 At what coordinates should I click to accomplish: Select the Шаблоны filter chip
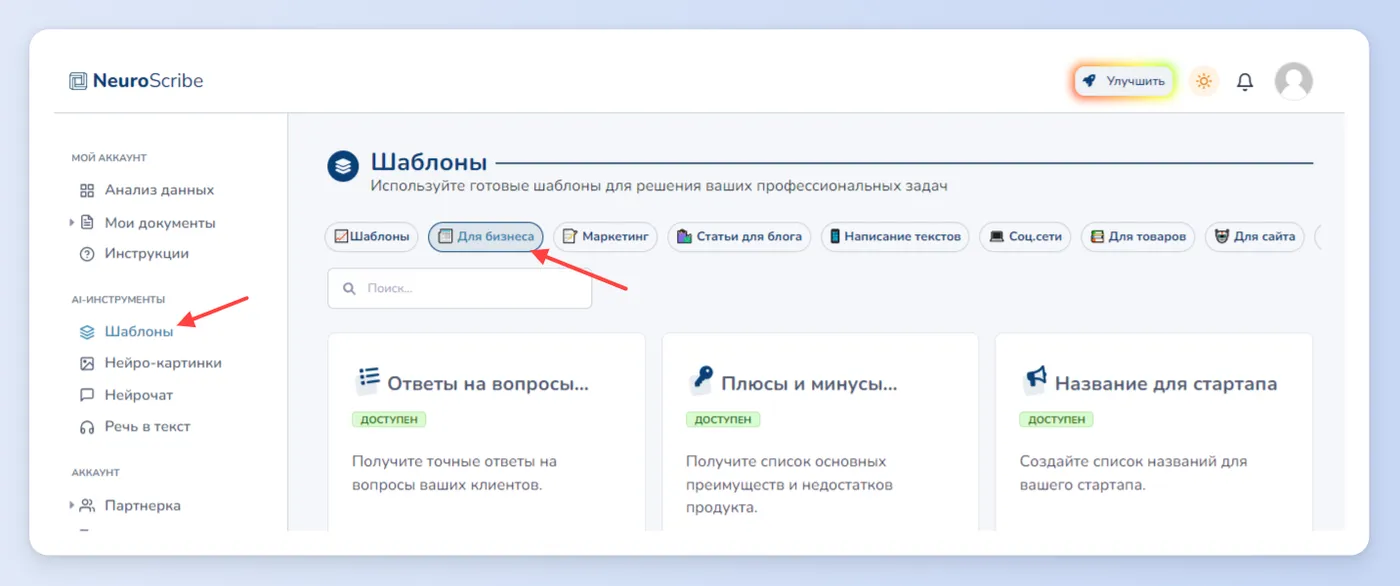point(372,237)
